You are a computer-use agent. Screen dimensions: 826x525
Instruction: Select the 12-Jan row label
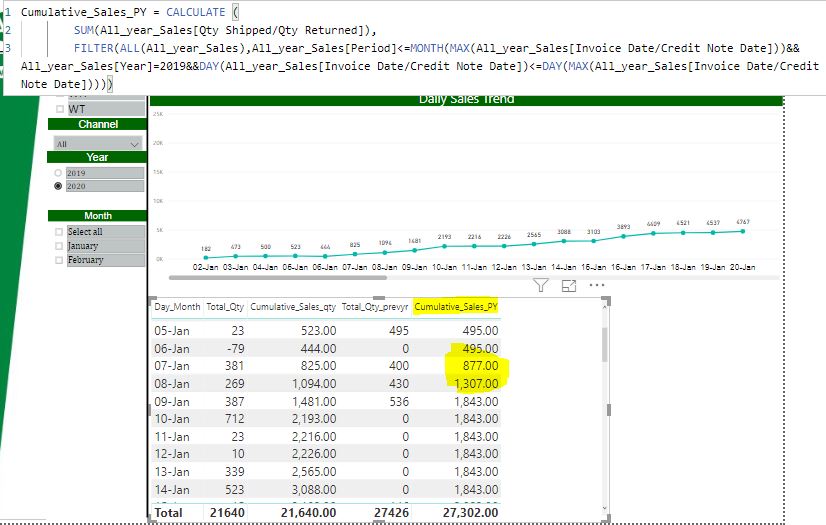click(x=172, y=454)
